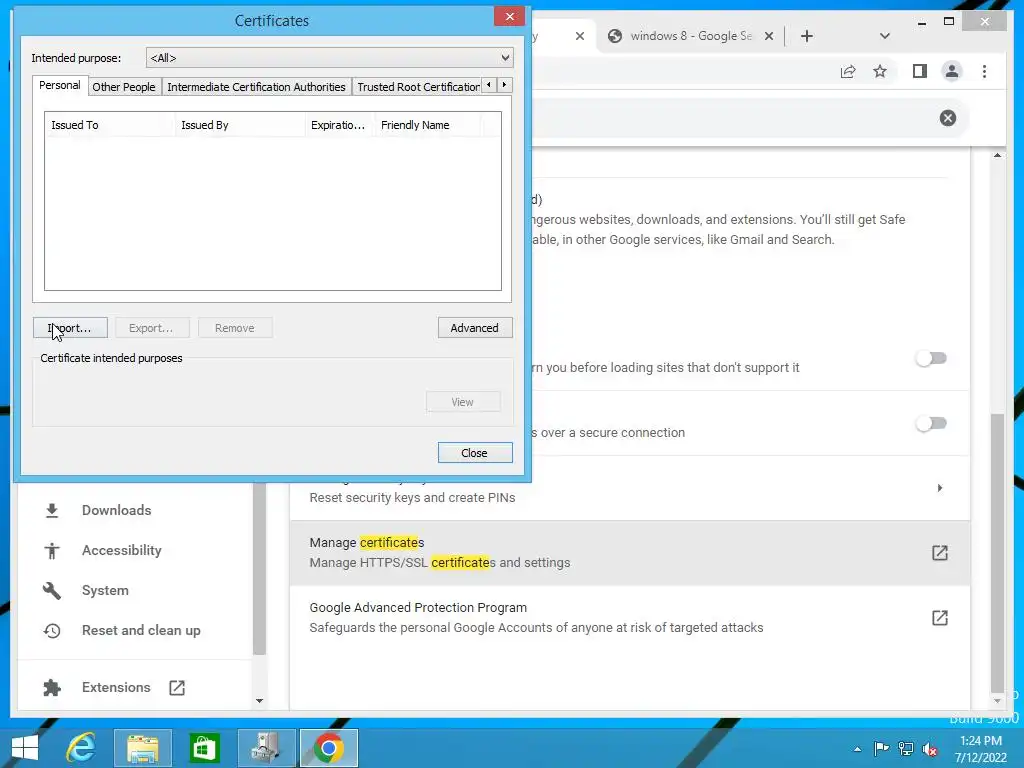
Task: Open the taskbar clock showing 1:24 PM
Action: tap(980, 749)
